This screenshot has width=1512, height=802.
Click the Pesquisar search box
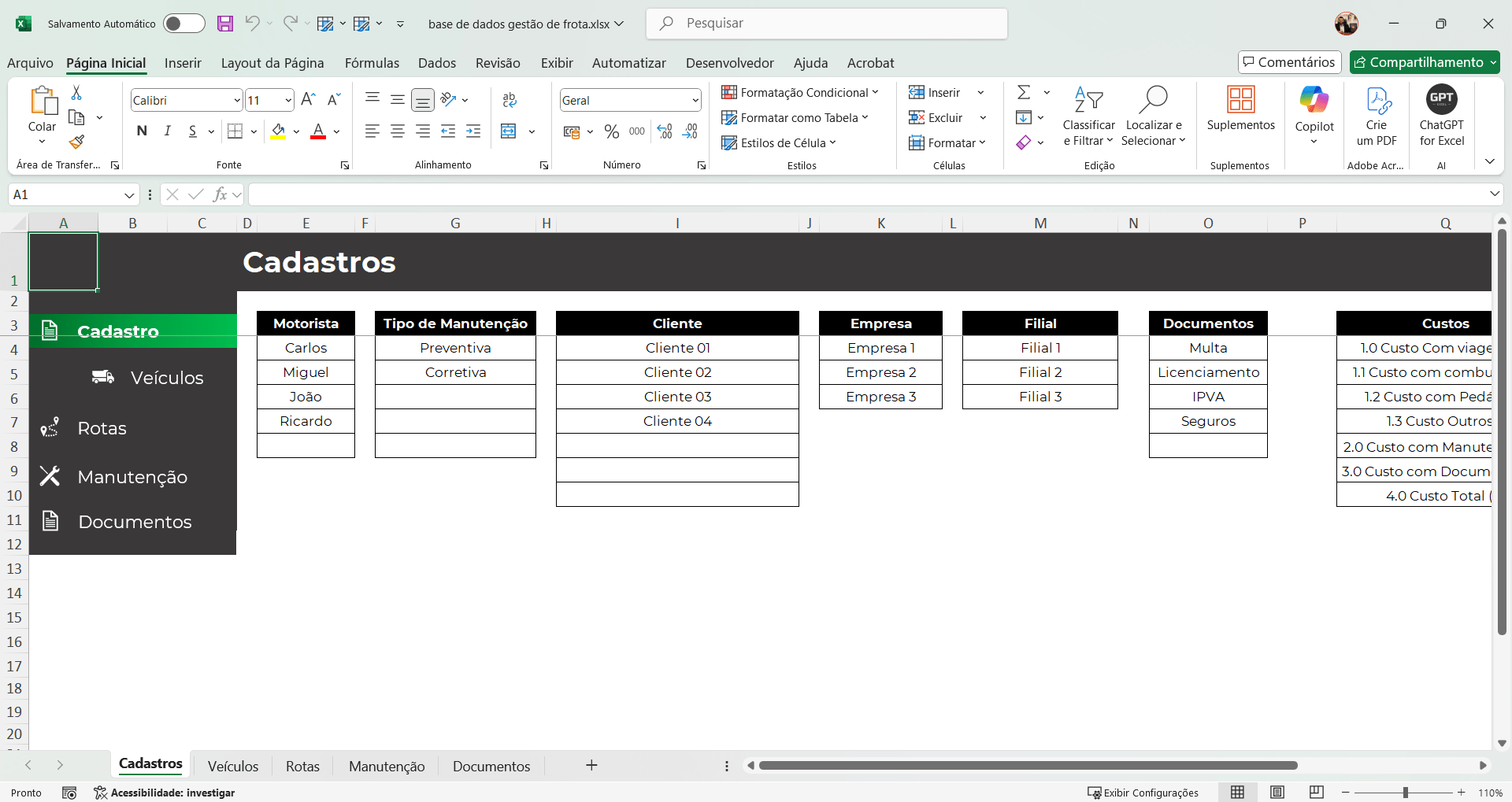click(x=827, y=24)
